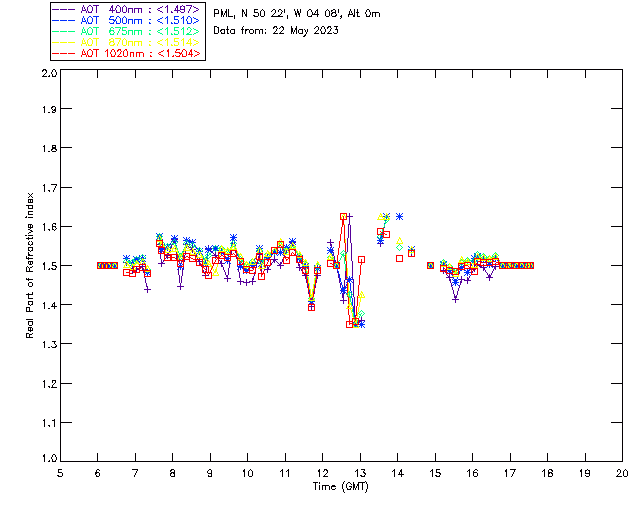This screenshot has width=640, height=512.
Task: Click the x-axis hour label 19
Action: pyautogui.click(x=585, y=474)
